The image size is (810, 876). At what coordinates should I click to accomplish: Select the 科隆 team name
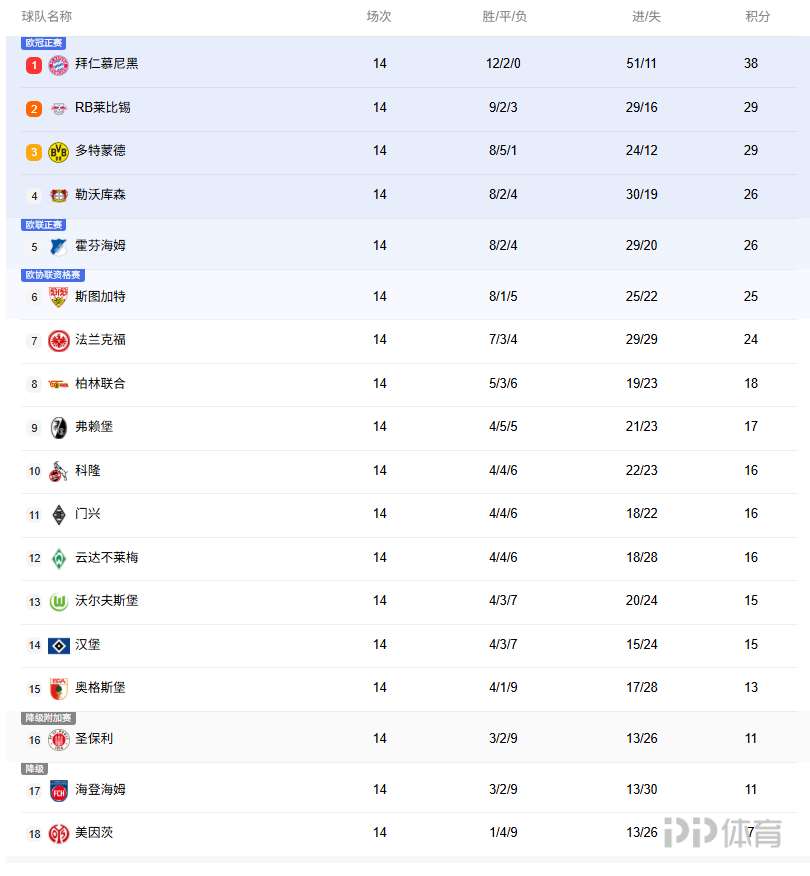[88, 471]
